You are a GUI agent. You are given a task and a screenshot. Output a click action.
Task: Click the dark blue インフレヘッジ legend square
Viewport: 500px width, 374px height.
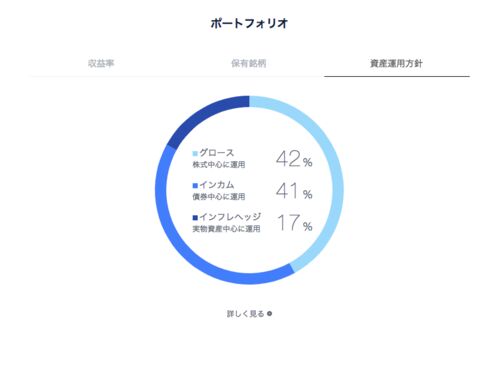click(195, 218)
